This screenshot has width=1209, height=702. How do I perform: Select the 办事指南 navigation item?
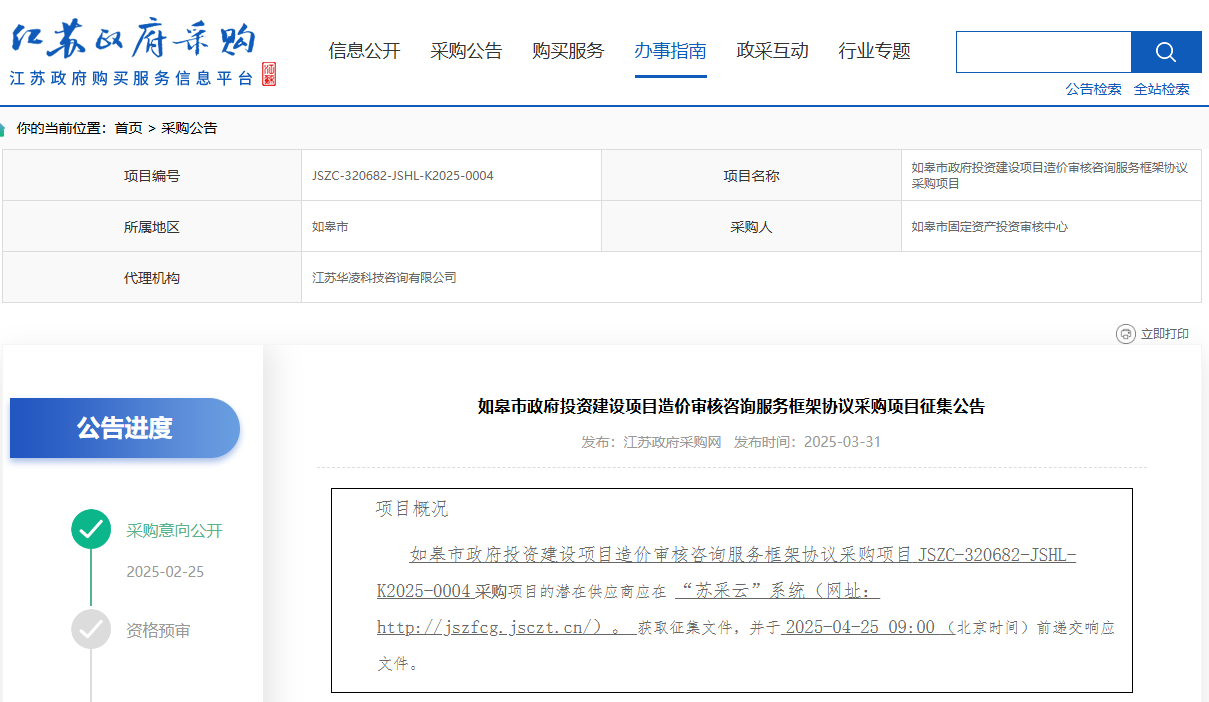(668, 51)
